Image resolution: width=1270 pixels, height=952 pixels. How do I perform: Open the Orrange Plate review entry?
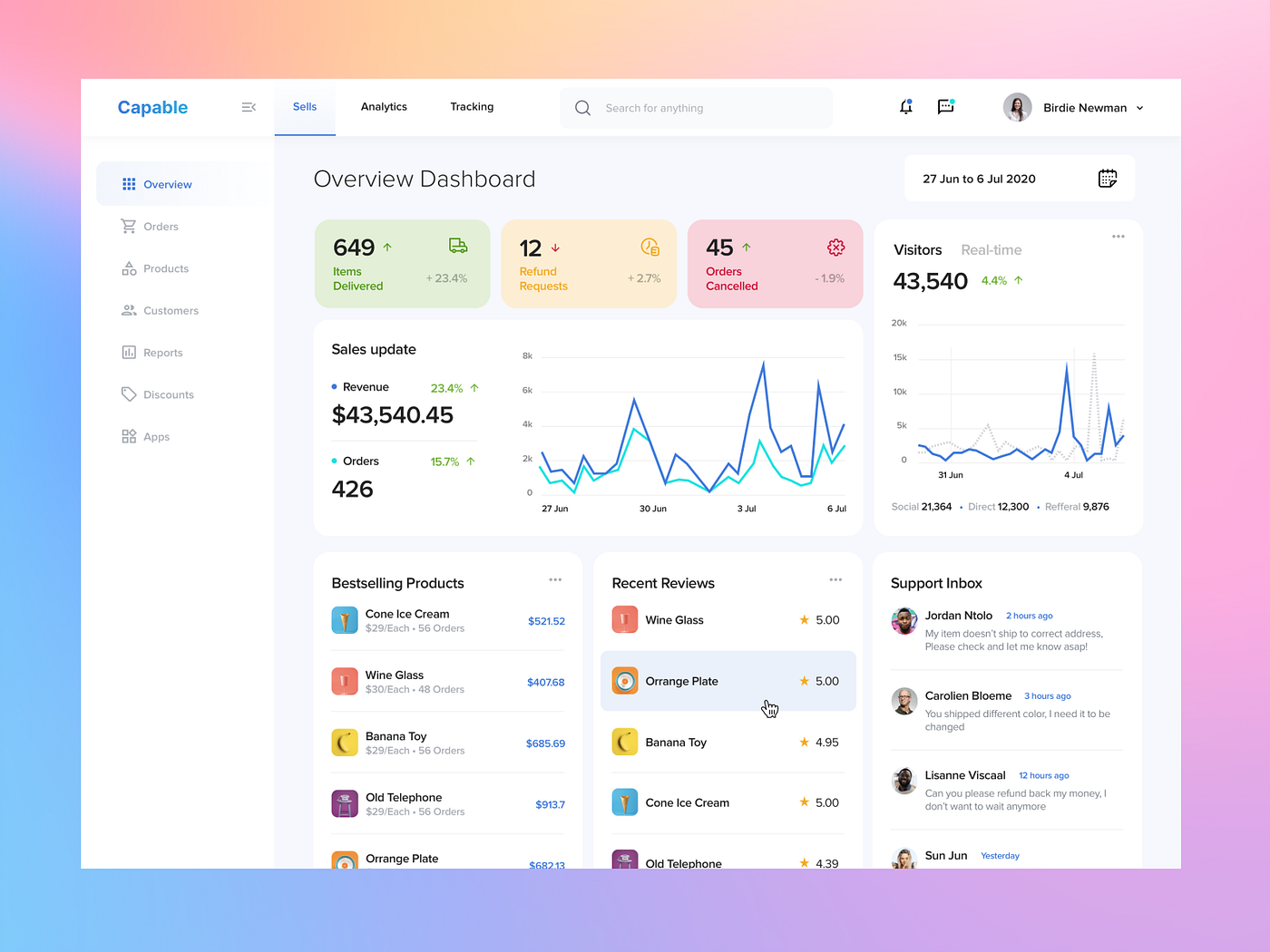point(728,681)
